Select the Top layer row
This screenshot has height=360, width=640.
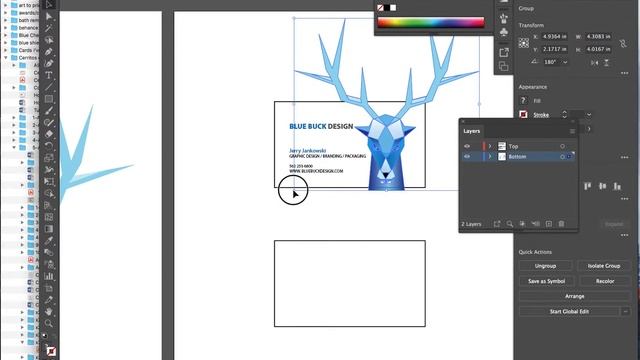(x=518, y=146)
